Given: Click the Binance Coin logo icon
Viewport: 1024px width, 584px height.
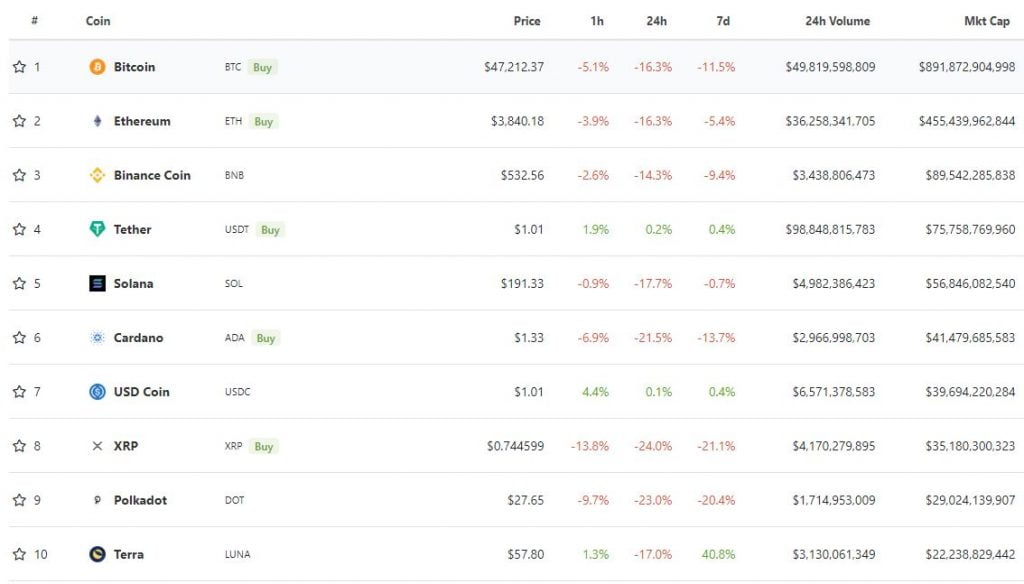Looking at the screenshot, I should (97, 175).
